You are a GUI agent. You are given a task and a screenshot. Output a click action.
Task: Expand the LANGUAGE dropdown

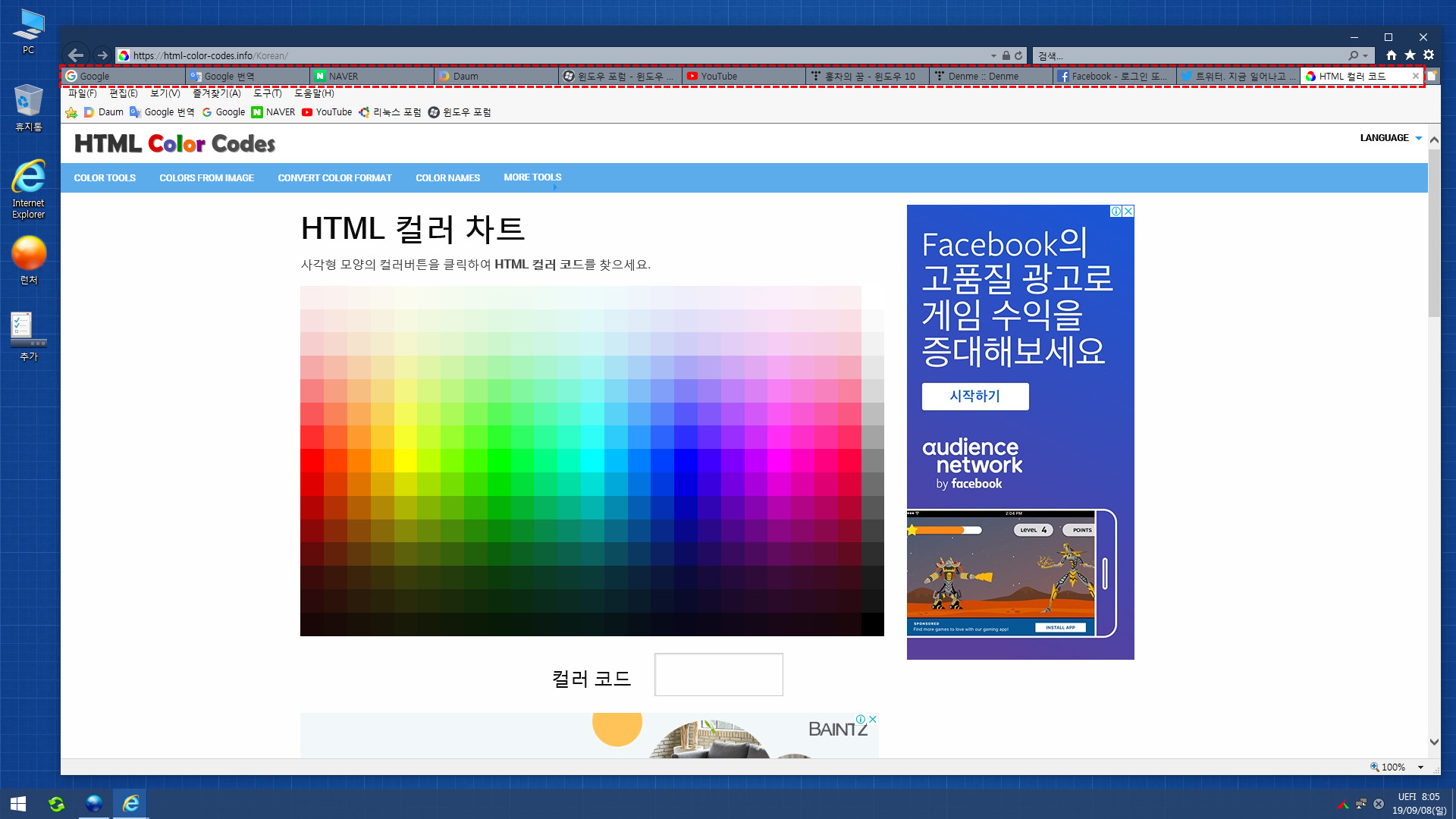1391,138
